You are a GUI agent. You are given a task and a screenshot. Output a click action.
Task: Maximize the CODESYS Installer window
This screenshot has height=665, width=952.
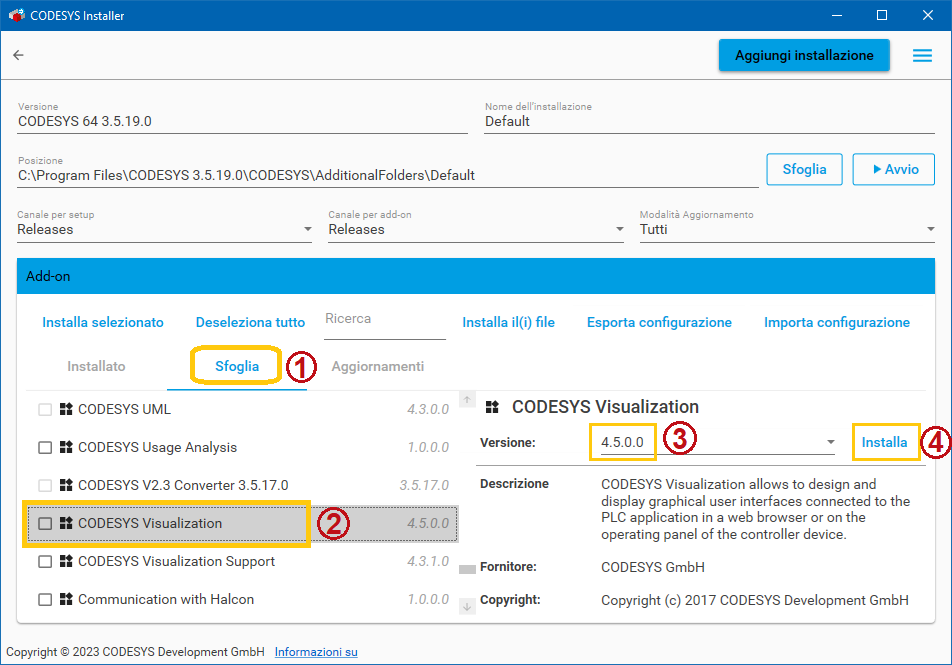pos(882,15)
